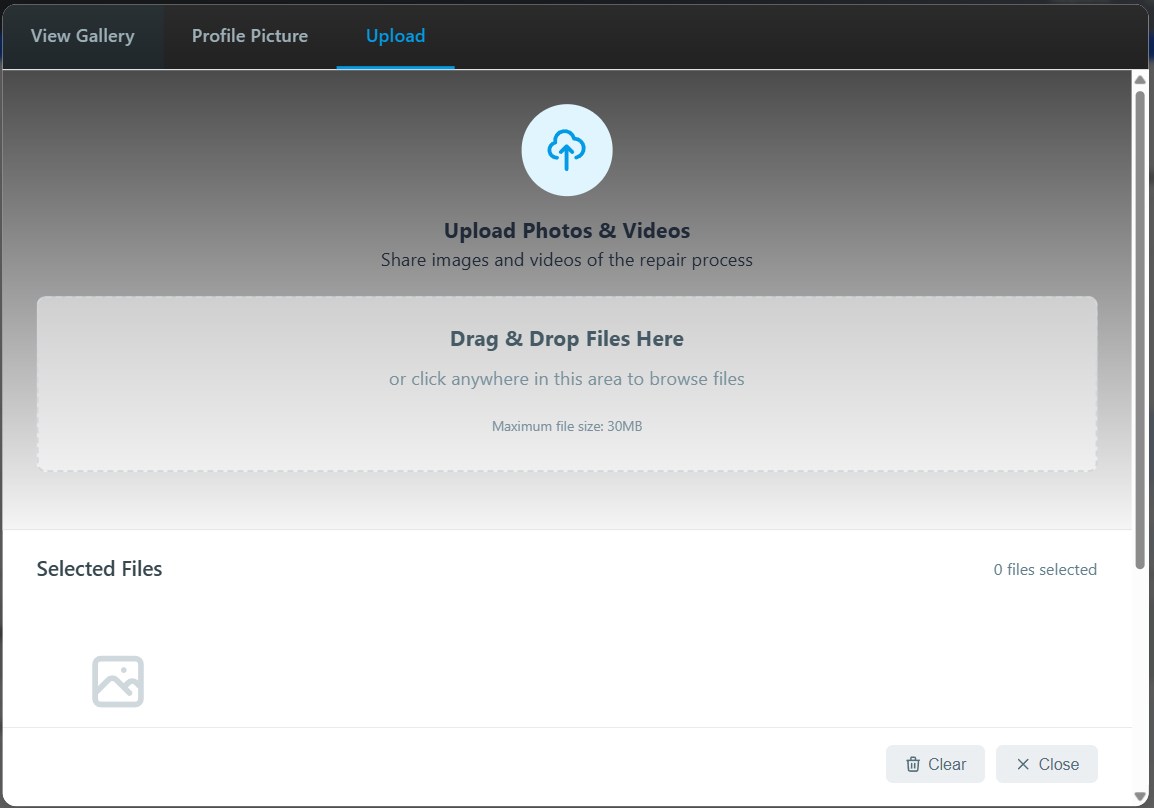Click the 'Maximum file size: 30MB' label
The height and width of the screenshot is (808, 1154).
pos(566,426)
